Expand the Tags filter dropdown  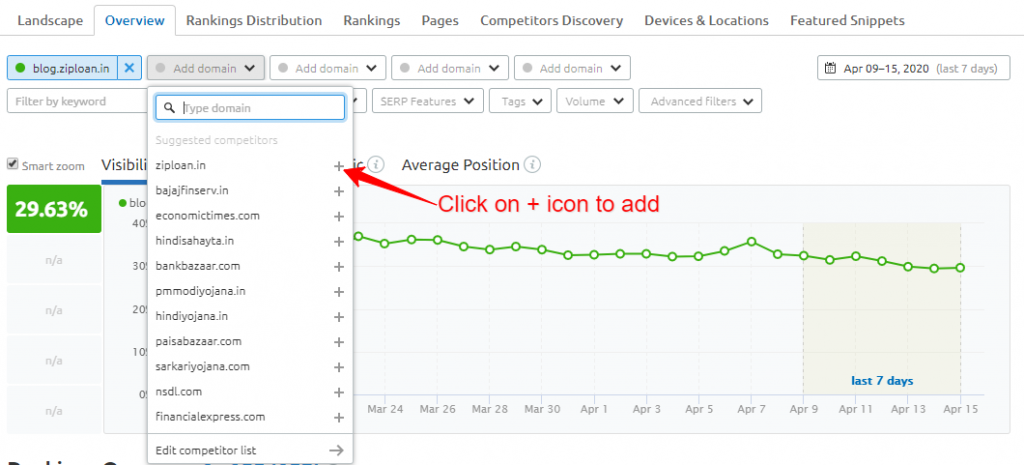pyautogui.click(x=520, y=101)
